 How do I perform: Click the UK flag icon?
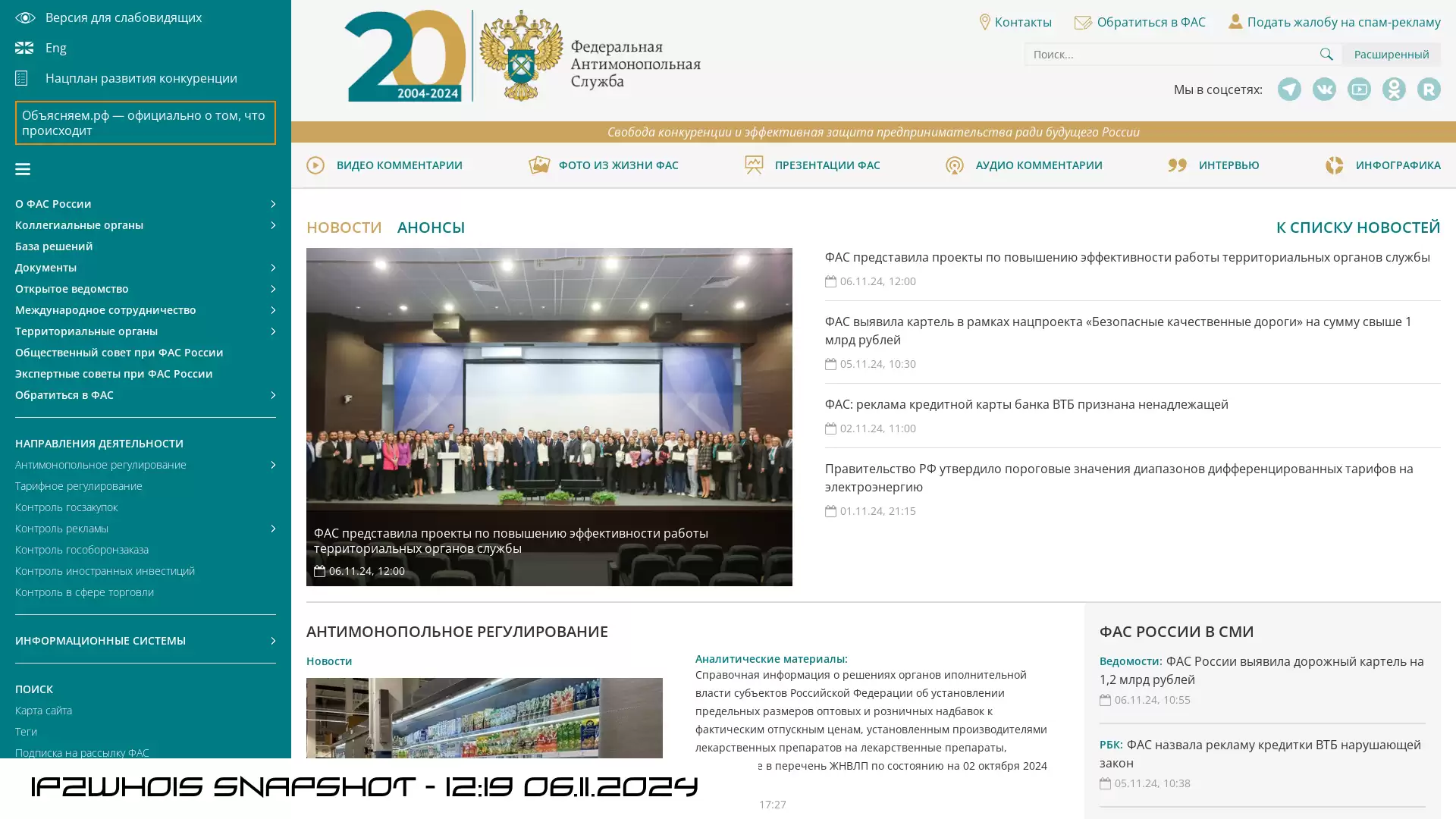tap(24, 48)
